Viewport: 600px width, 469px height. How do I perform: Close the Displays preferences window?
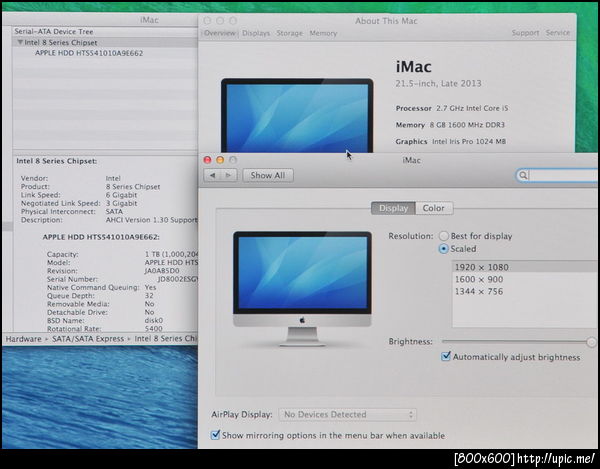207,160
